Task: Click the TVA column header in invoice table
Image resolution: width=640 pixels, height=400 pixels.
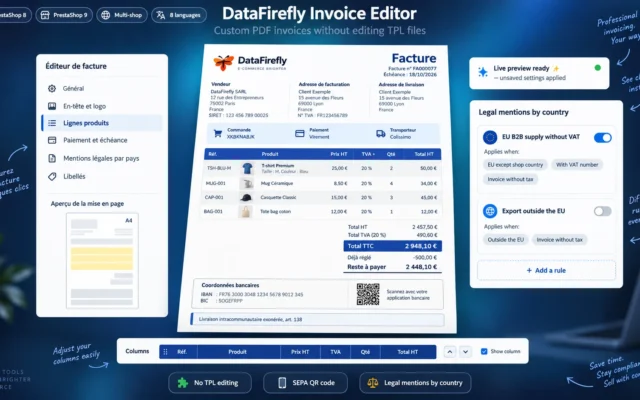Action: pyautogui.click(x=367, y=154)
